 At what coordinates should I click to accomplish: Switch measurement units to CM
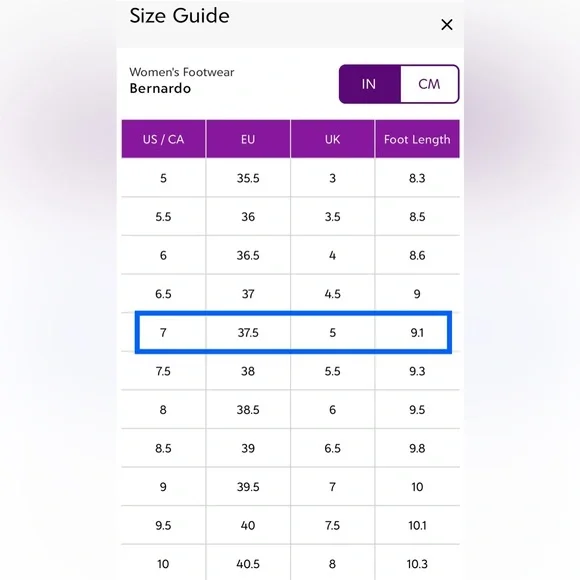click(x=429, y=84)
